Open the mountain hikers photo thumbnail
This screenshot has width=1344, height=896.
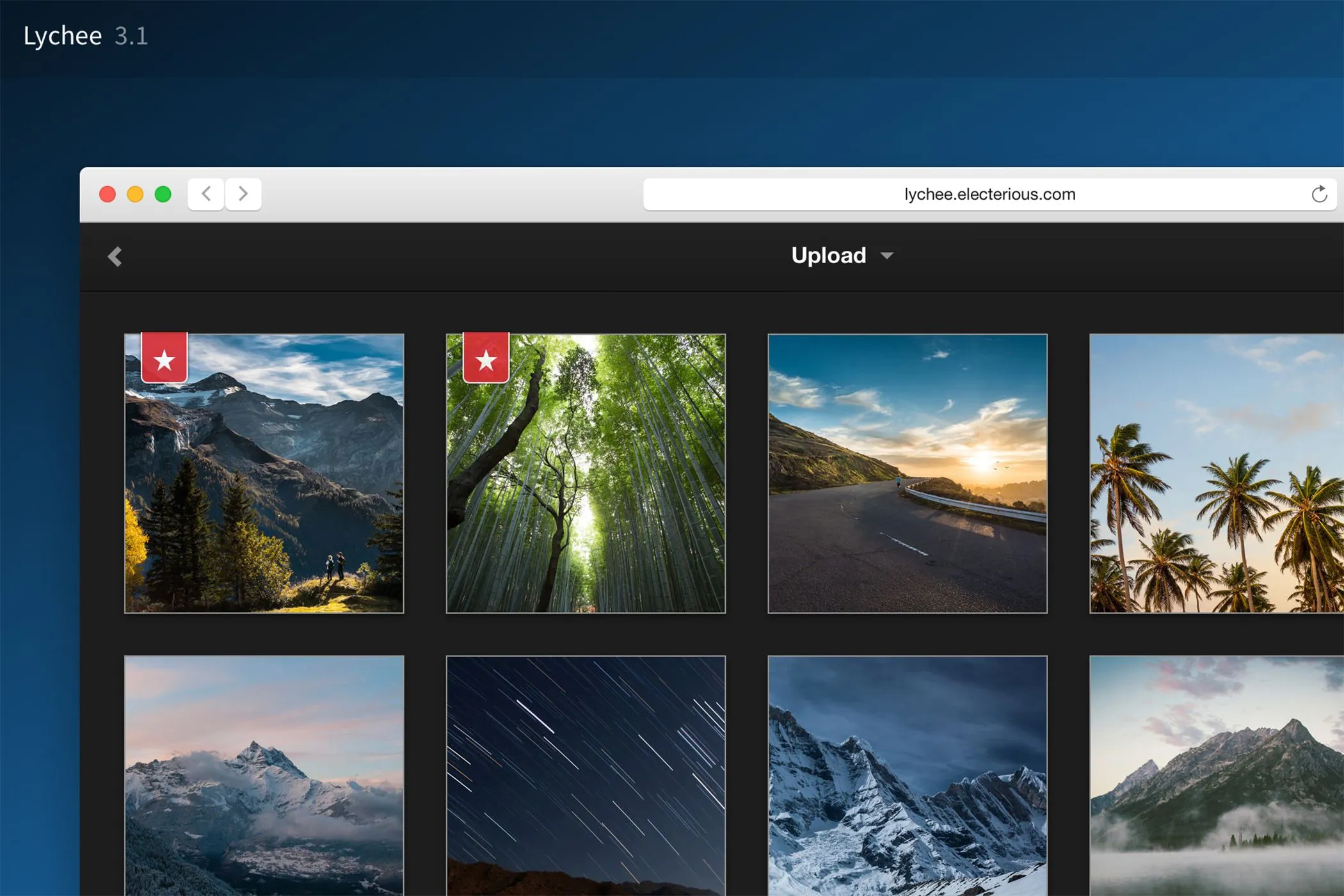pos(264,474)
